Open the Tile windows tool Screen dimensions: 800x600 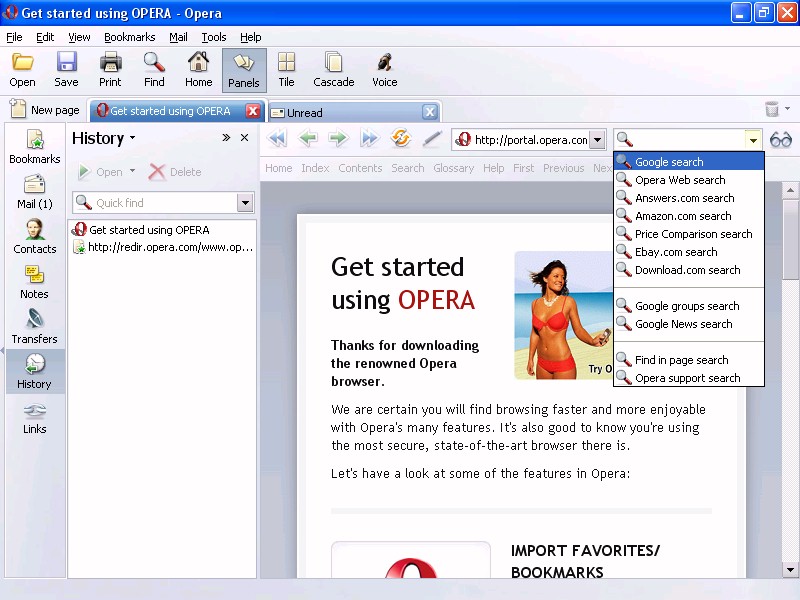click(286, 70)
